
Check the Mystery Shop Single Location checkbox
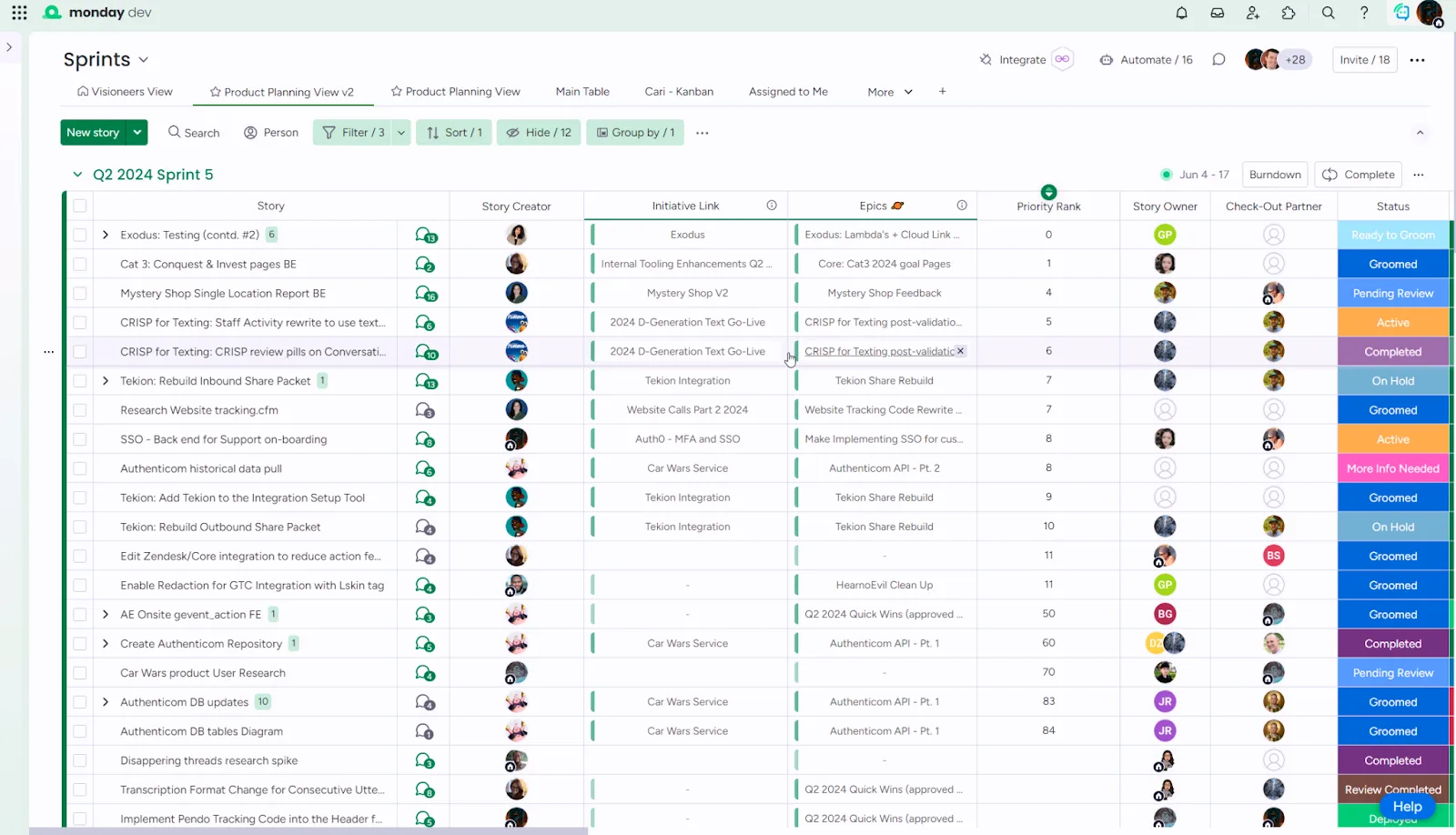coord(80,293)
